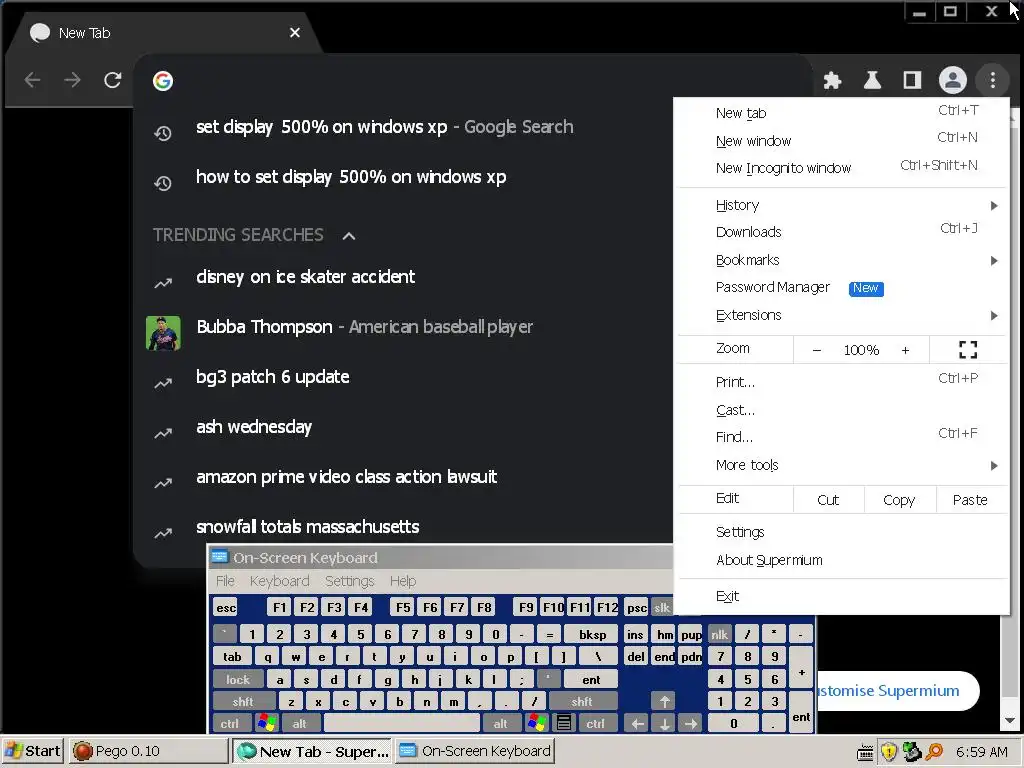Select the suggestion 'ash wednesday'
The height and width of the screenshot is (768, 1024).
coord(254,427)
